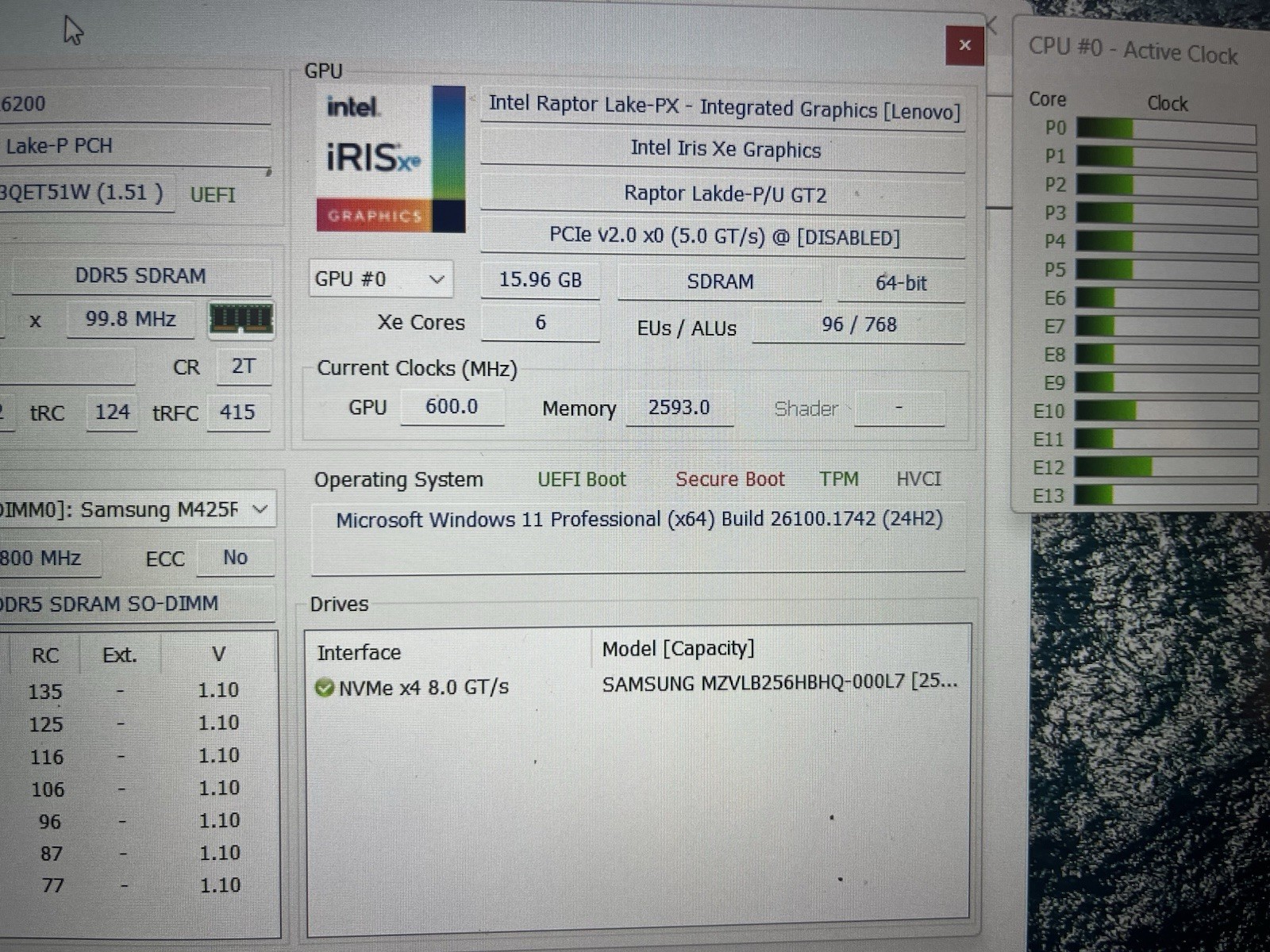Click the Secure Boot status label
Image resolution: width=1270 pixels, height=952 pixels.
coord(729,479)
